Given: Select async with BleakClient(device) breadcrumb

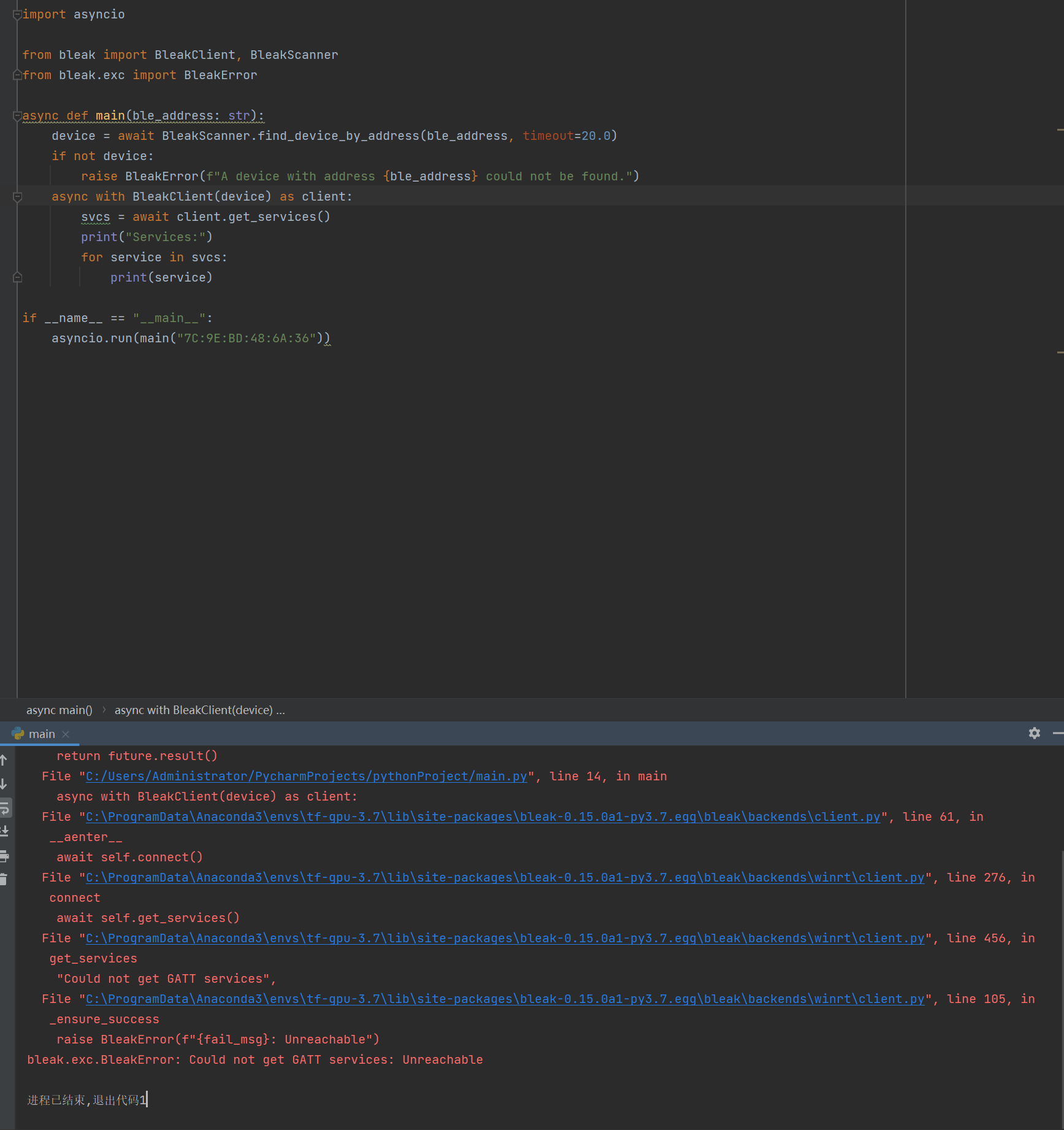Looking at the screenshot, I should tap(200, 710).
